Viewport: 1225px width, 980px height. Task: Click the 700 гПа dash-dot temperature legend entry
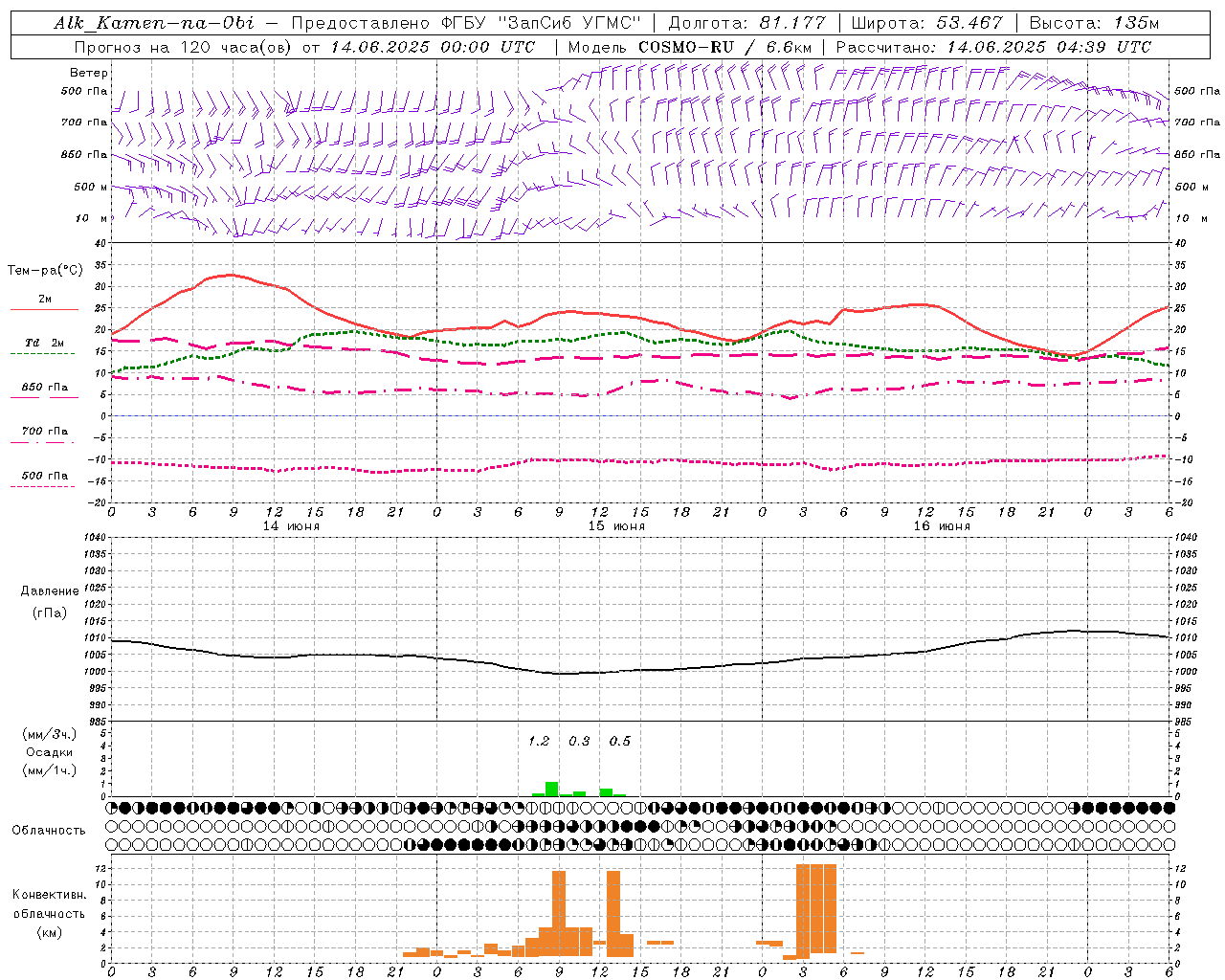click(44, 435)
